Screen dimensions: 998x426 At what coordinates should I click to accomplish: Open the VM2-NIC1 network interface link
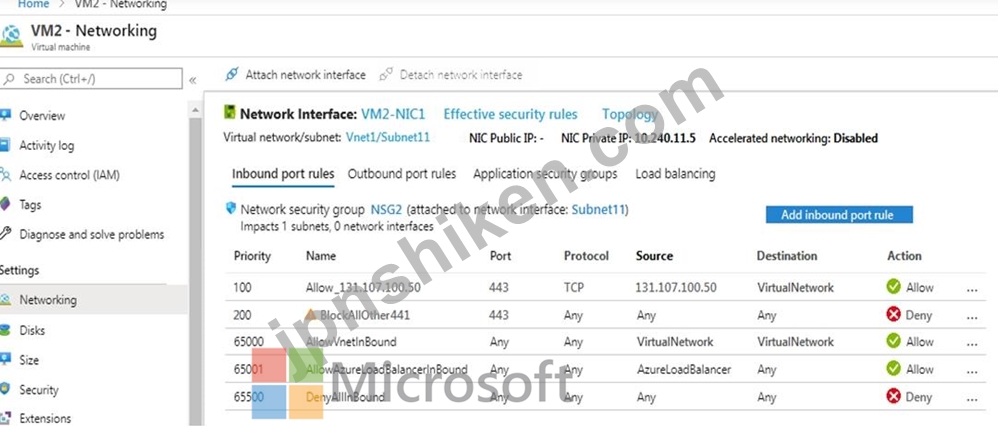point(393,114)
